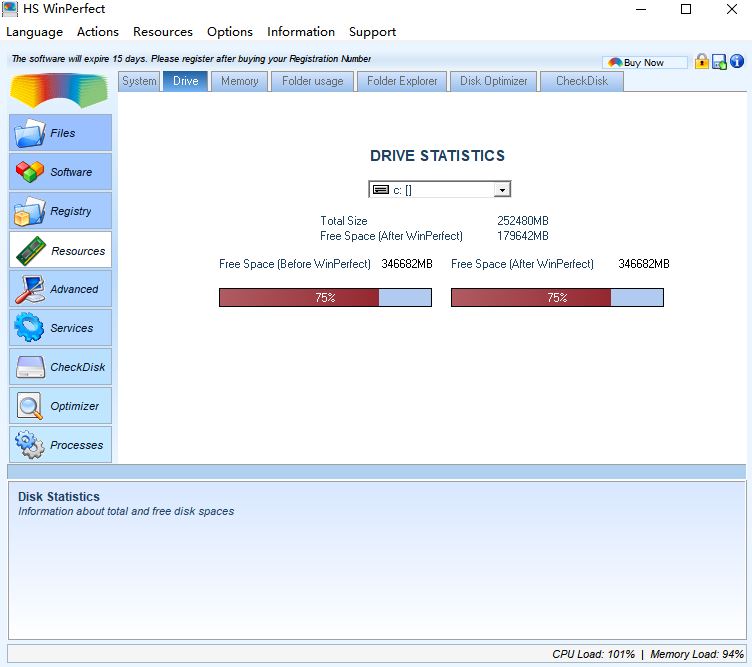The height and width of the screenshot is (667, 752).
Task: Switch to the System tab
Action: tap(139, 81)
